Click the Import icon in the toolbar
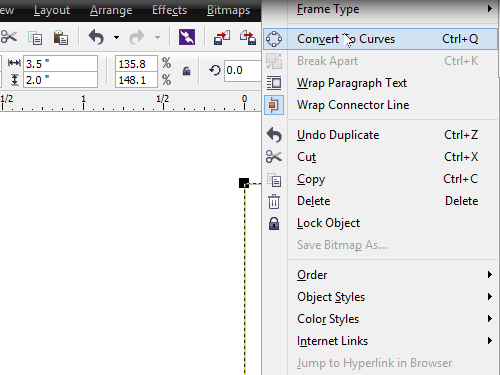Image resolution: width=500 pixels, height=375 pixels. pyautogui.click(x=222, y=37)
